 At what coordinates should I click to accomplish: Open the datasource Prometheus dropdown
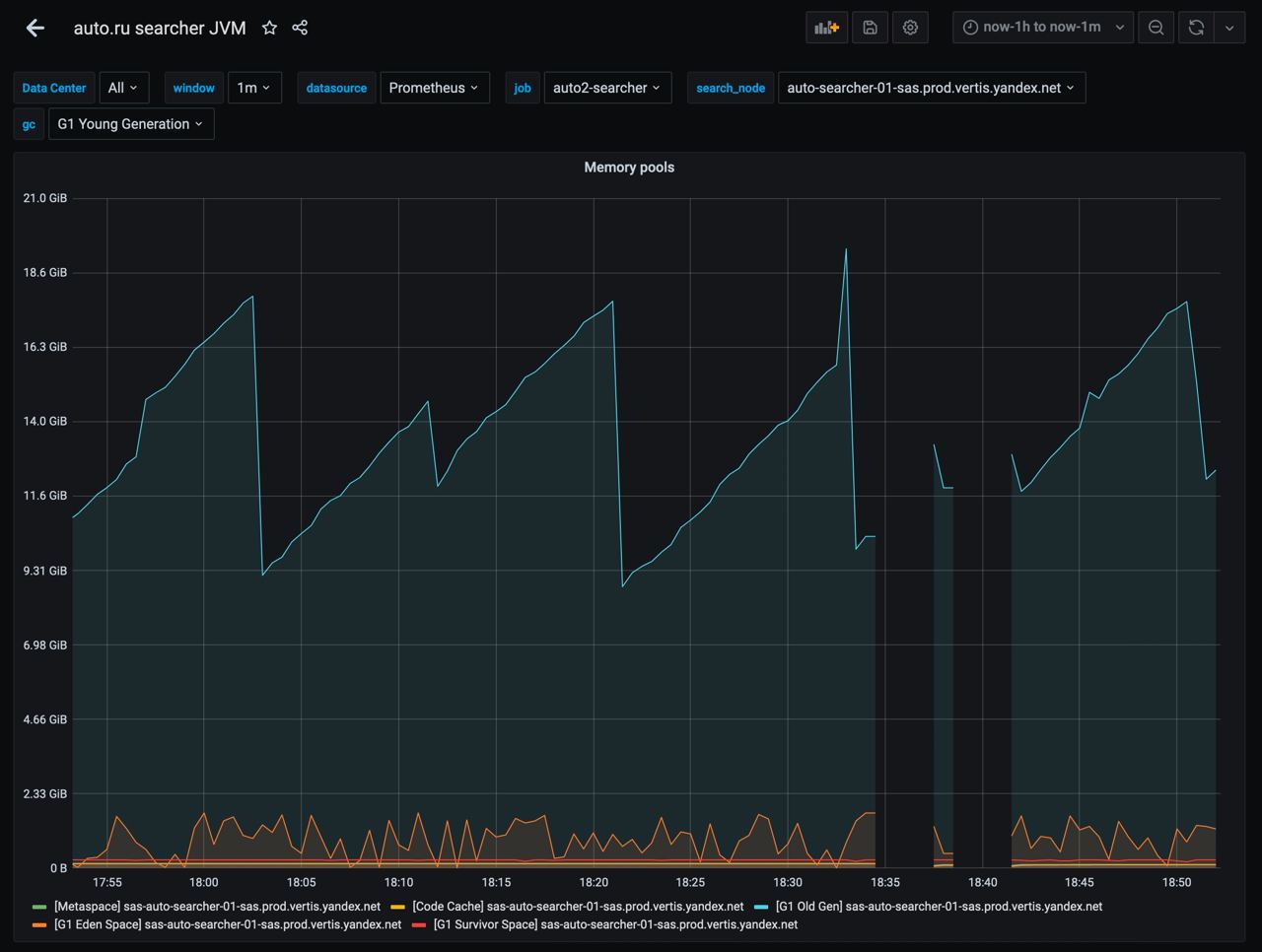pyautogui.click(x=434, y=88)
